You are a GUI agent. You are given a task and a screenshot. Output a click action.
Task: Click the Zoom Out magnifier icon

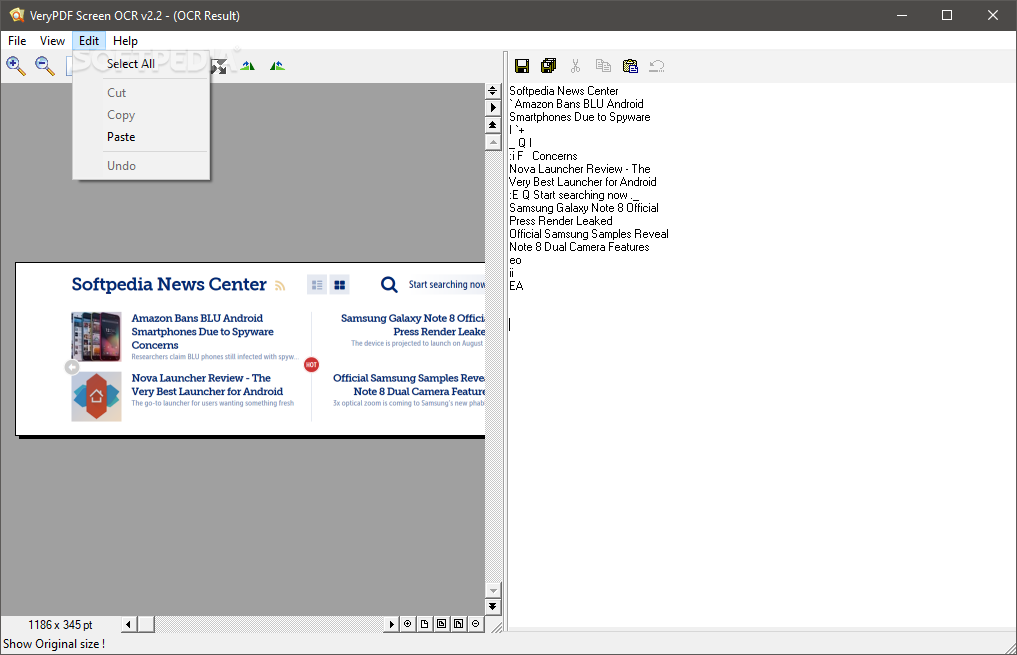point(44,66)
